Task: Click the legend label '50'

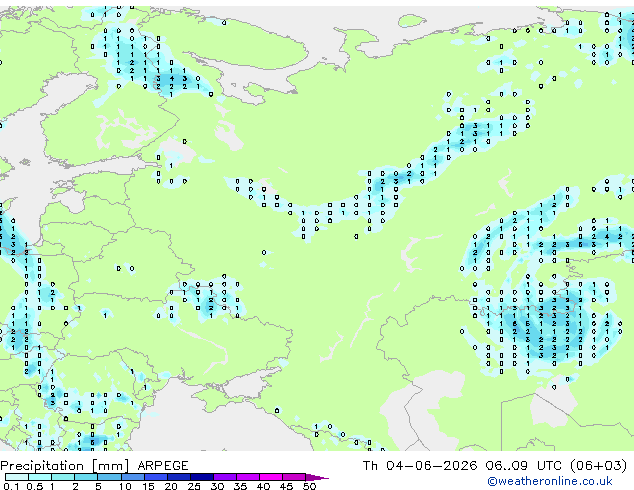Action: [x=309, y=486]
